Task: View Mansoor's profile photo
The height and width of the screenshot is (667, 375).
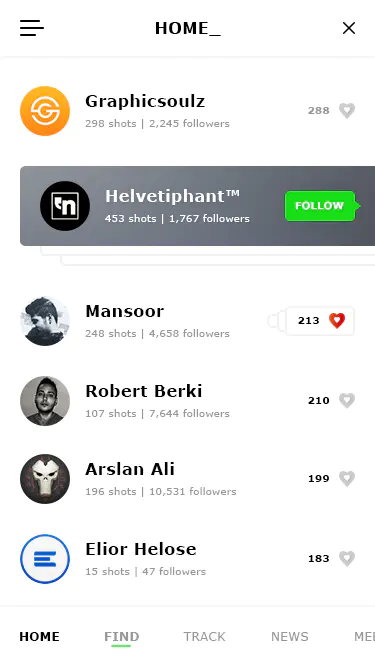Action: point(45,321)
